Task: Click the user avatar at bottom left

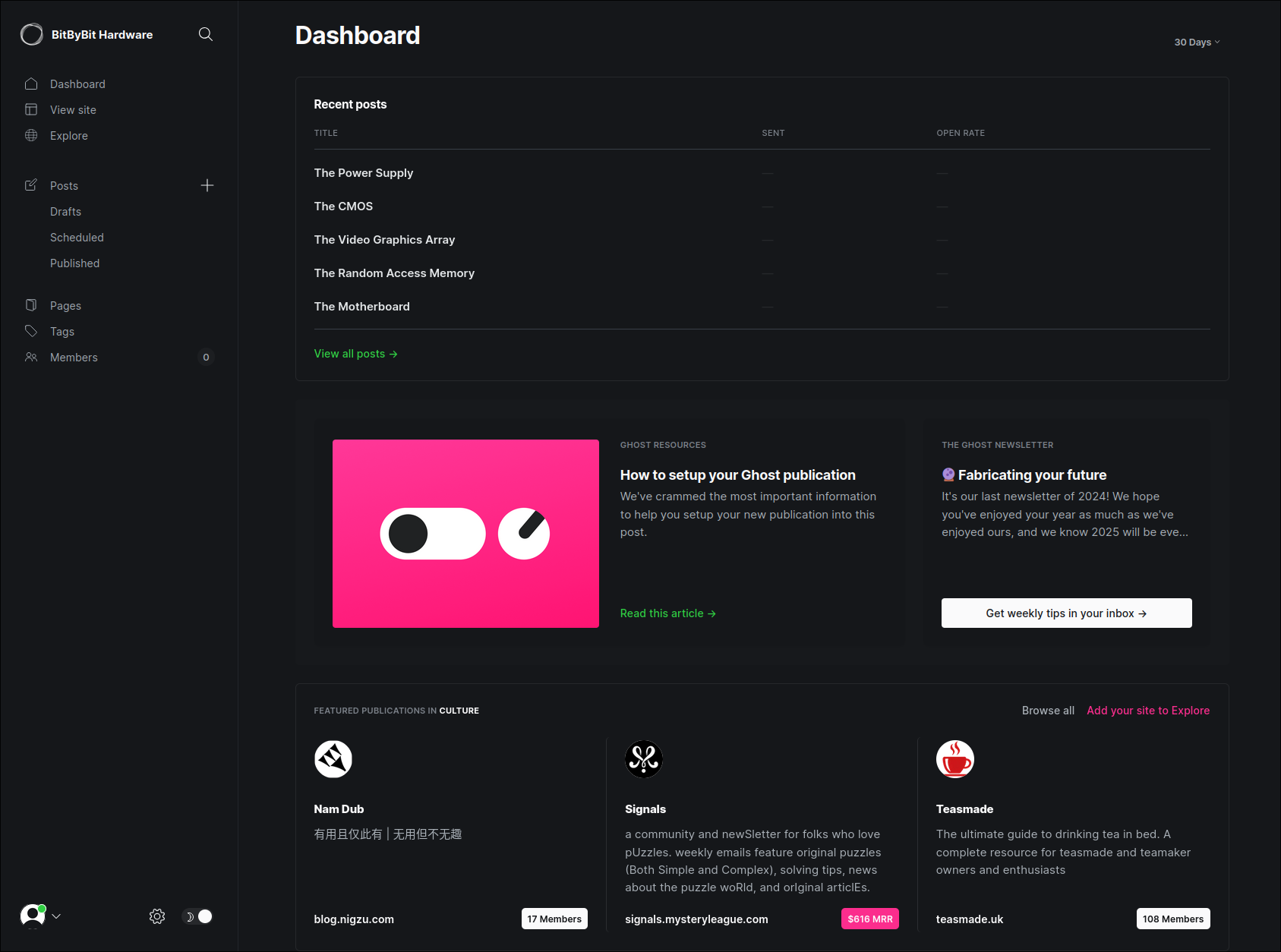Action: click(x=33, y=916)
